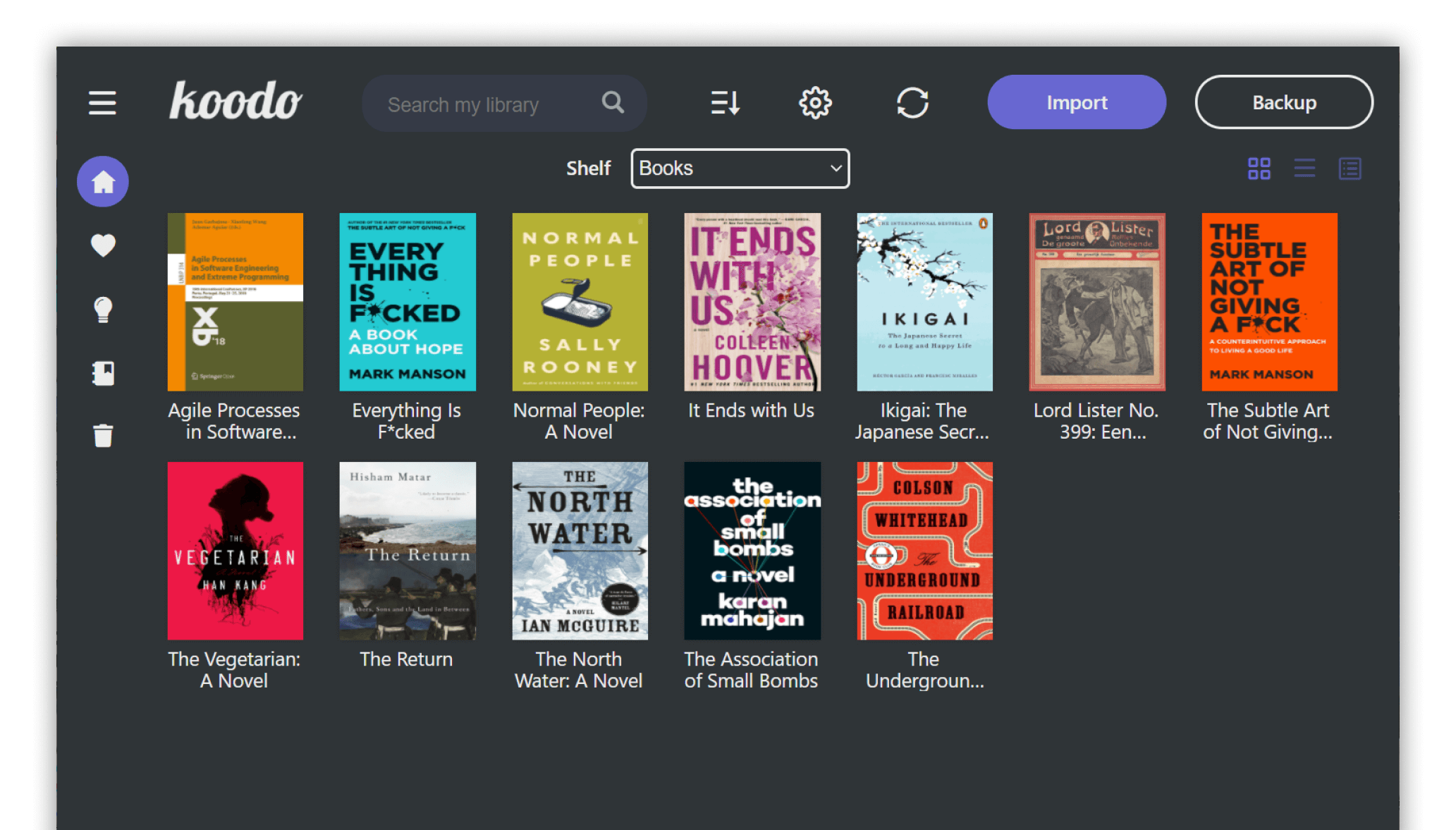This screenshot has height=830, width=1456.
Task: Open the sort order options
Action: click(725, 103)
